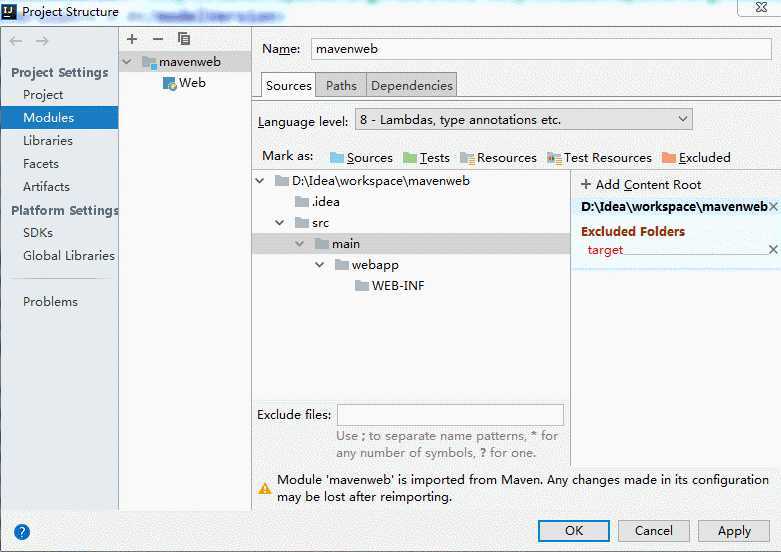Close the Project Structure dialog
781x552 pixels.
761,7
